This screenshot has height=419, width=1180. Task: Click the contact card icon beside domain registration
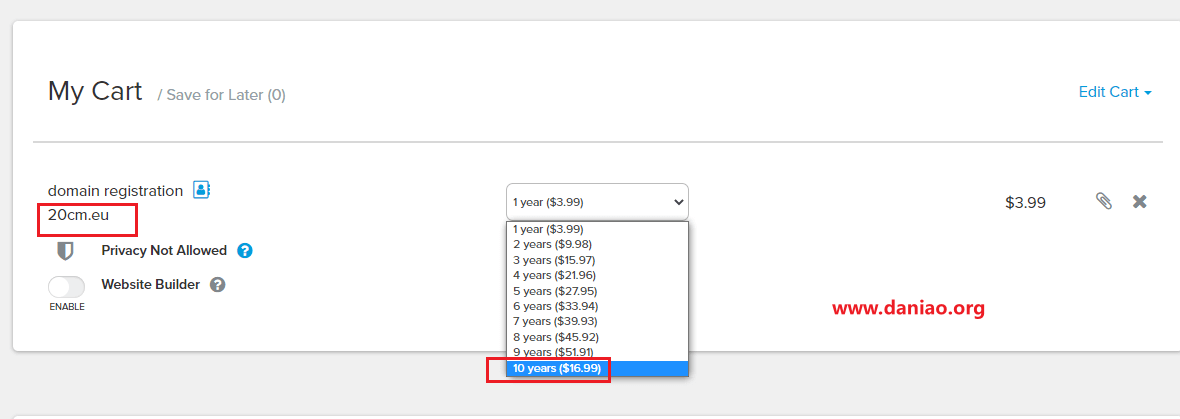click(x=202, y=190)
